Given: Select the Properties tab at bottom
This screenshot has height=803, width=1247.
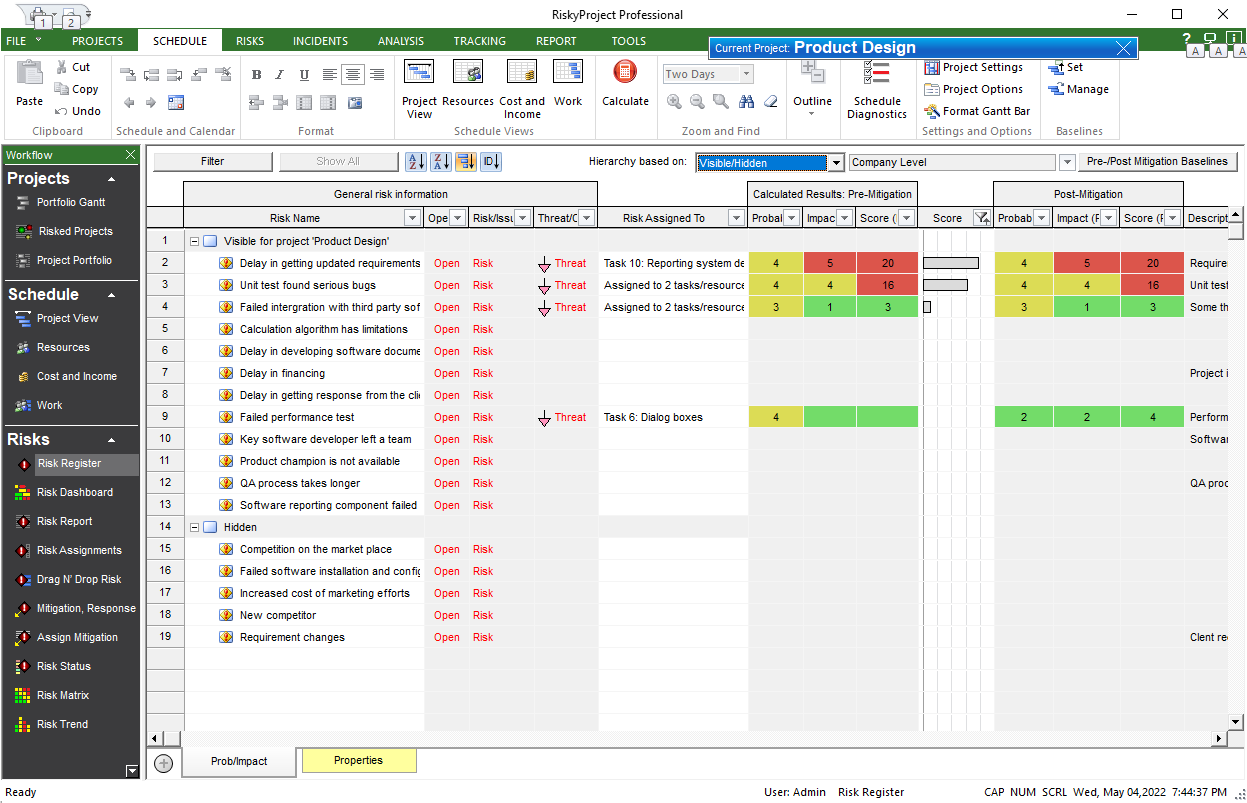Looking at the screenshot, I should click(358, 761).
